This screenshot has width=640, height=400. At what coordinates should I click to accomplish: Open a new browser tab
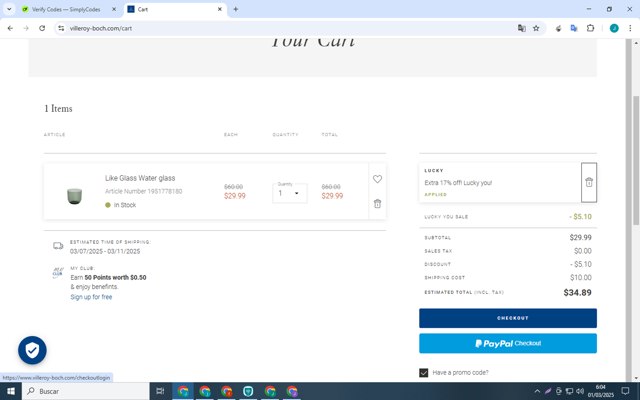(x=236, y=9)
